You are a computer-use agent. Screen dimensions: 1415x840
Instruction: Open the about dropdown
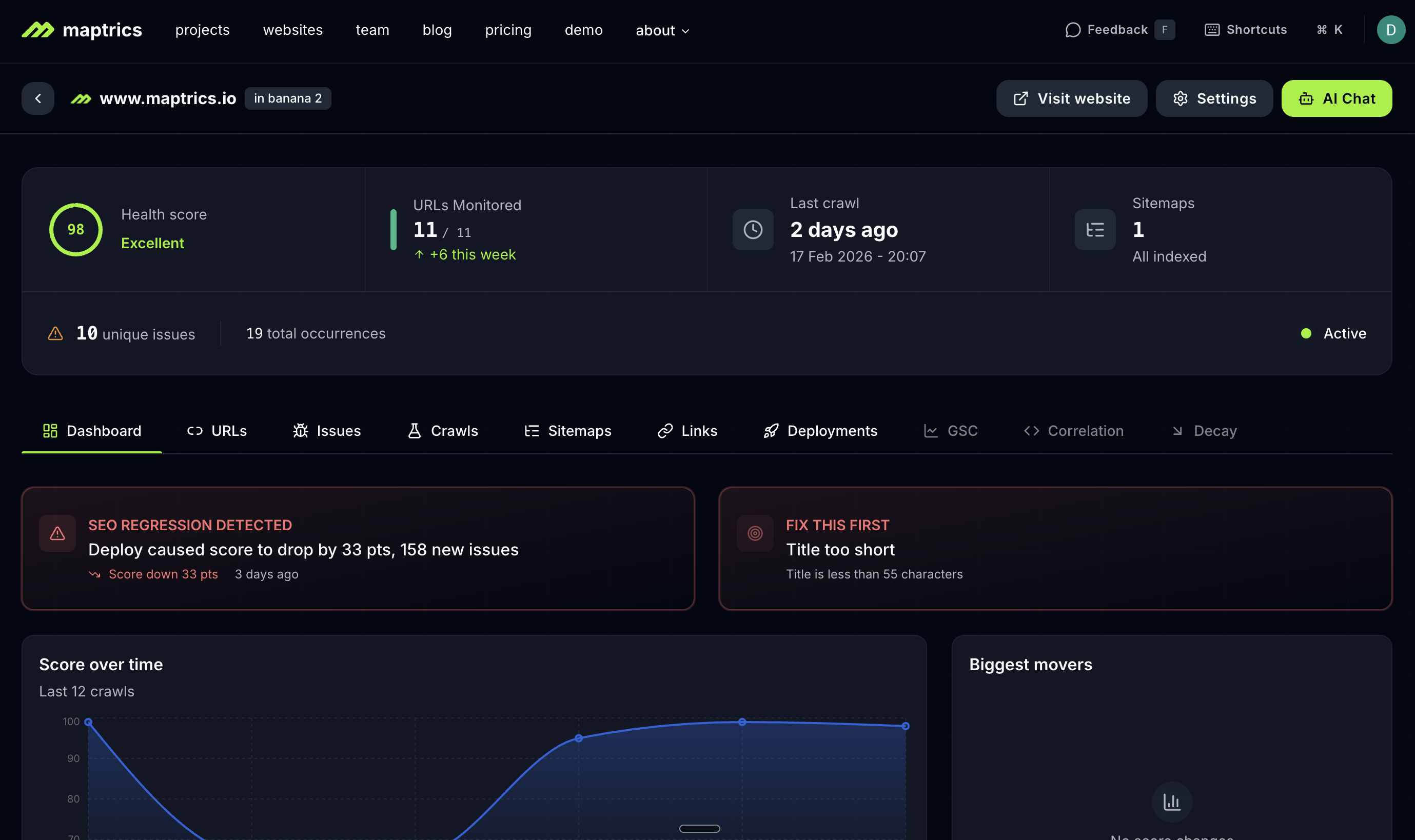(x=661, y=31)
